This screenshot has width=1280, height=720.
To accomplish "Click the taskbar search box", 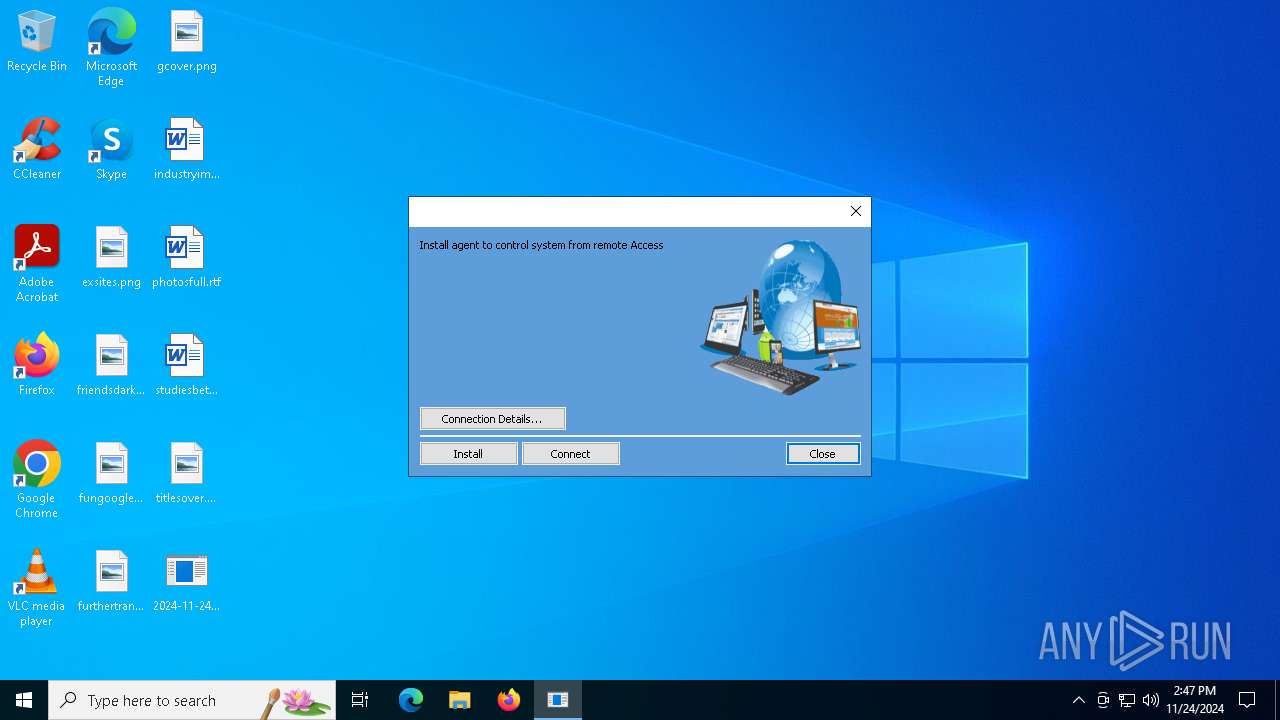I will coord(192,700).
